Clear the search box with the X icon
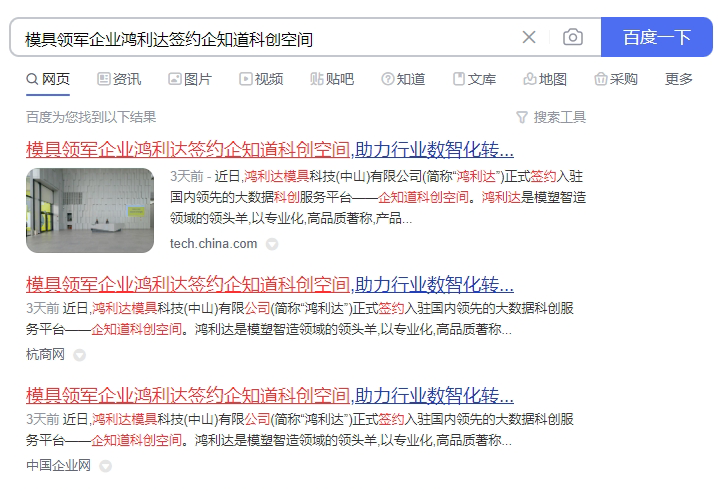Screen dimensions: 720x501 point(529,37)
